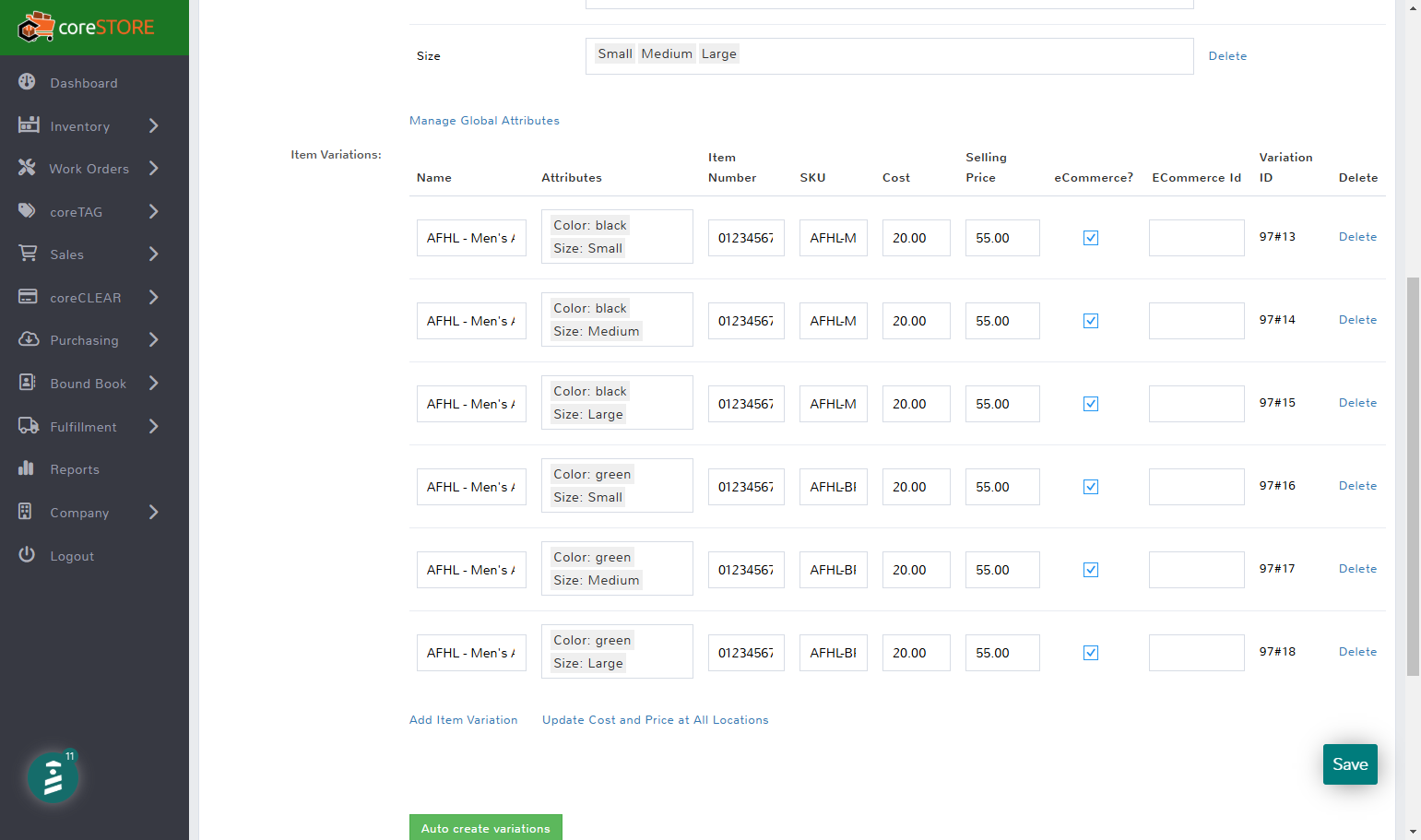Click the Manage Global Attributes link
The height and width of the screenshot is (840, 1421).
tap(484, 121)
